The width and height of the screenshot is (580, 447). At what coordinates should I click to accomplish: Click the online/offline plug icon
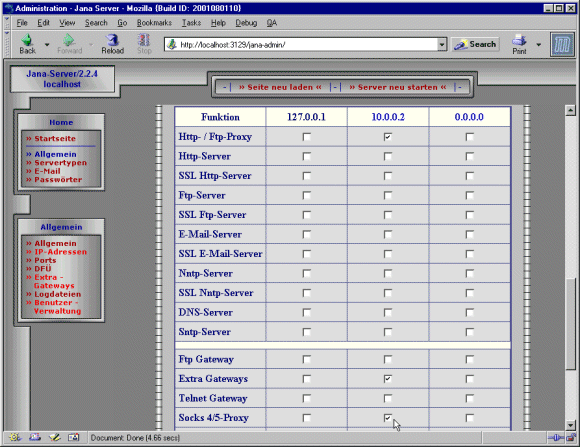point(556,438)
